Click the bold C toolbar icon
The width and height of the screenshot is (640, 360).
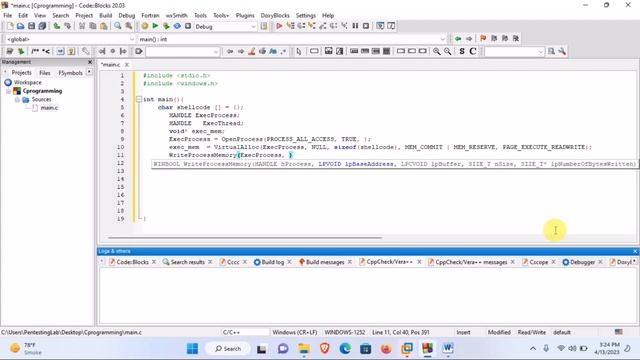tap(473, 51)
